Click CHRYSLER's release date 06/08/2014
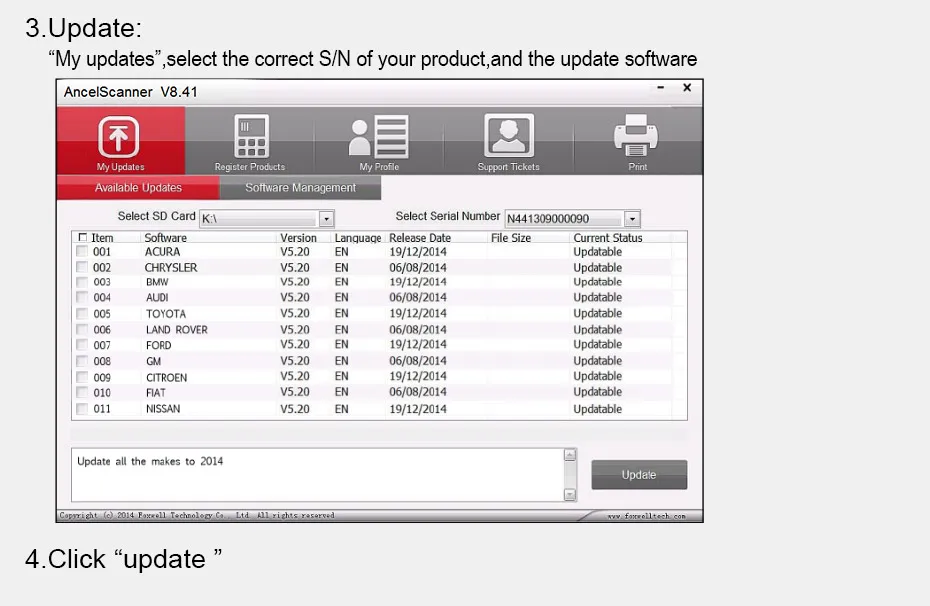This screenshot has width=930, height=606. 418,267
